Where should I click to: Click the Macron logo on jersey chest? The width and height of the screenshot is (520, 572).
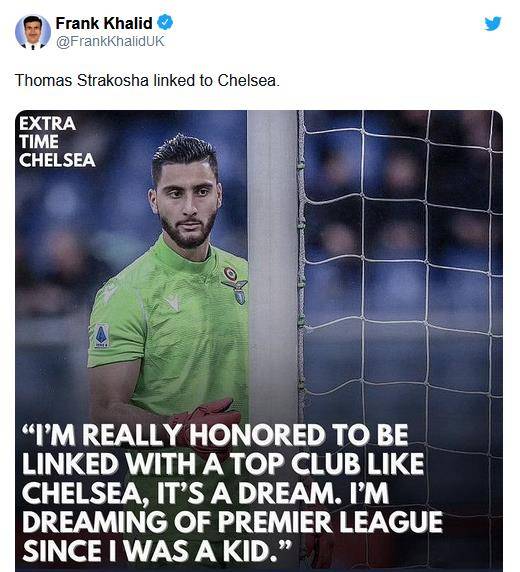coord(173,303)
